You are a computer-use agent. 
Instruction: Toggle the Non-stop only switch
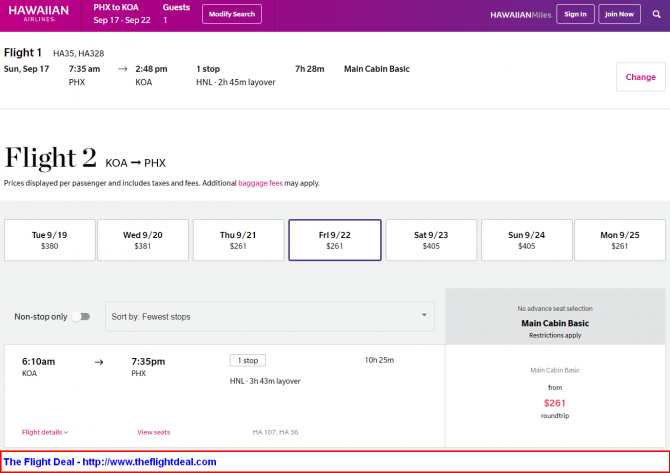81,317
